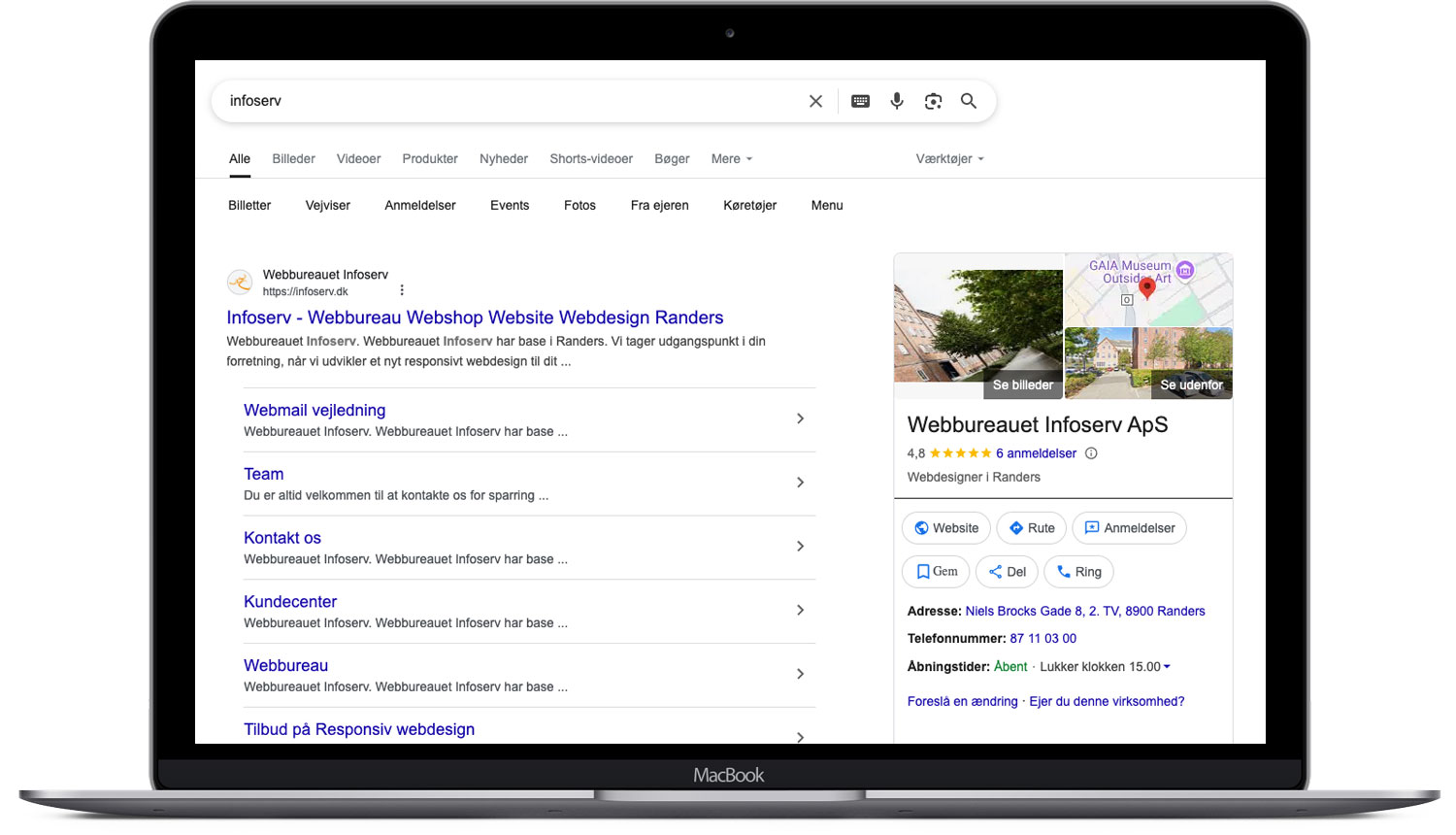
Task: Select the Alle tab
Action: pyautogui.click(x=240, y=159)
